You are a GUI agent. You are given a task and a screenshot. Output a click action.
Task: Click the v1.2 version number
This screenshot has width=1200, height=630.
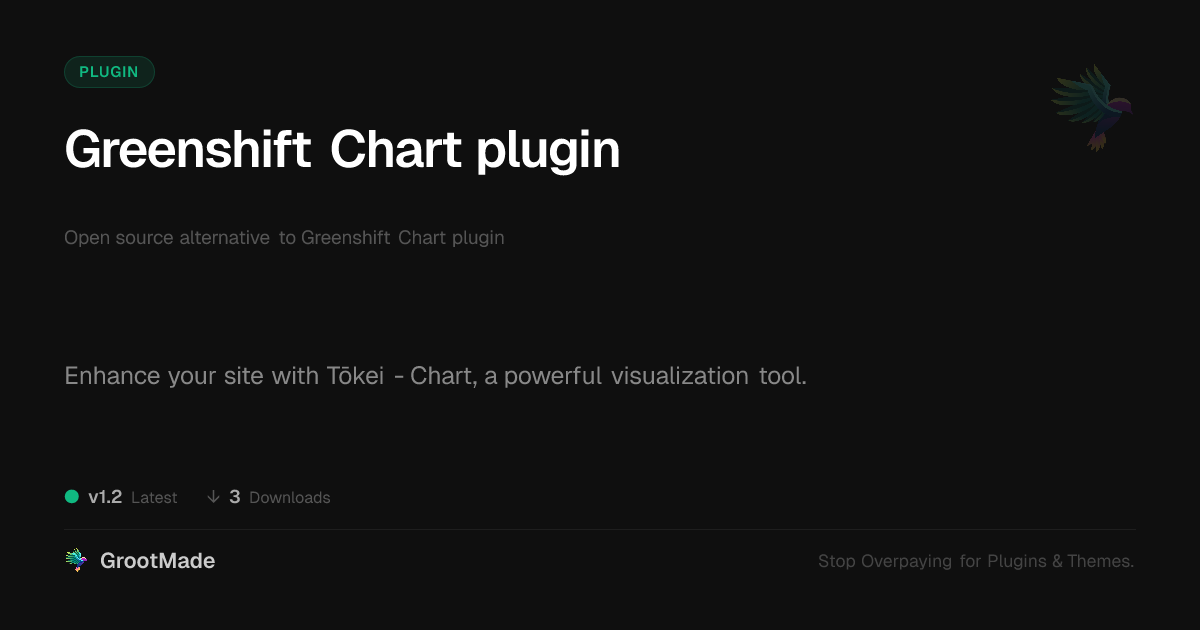pos(105,496)
